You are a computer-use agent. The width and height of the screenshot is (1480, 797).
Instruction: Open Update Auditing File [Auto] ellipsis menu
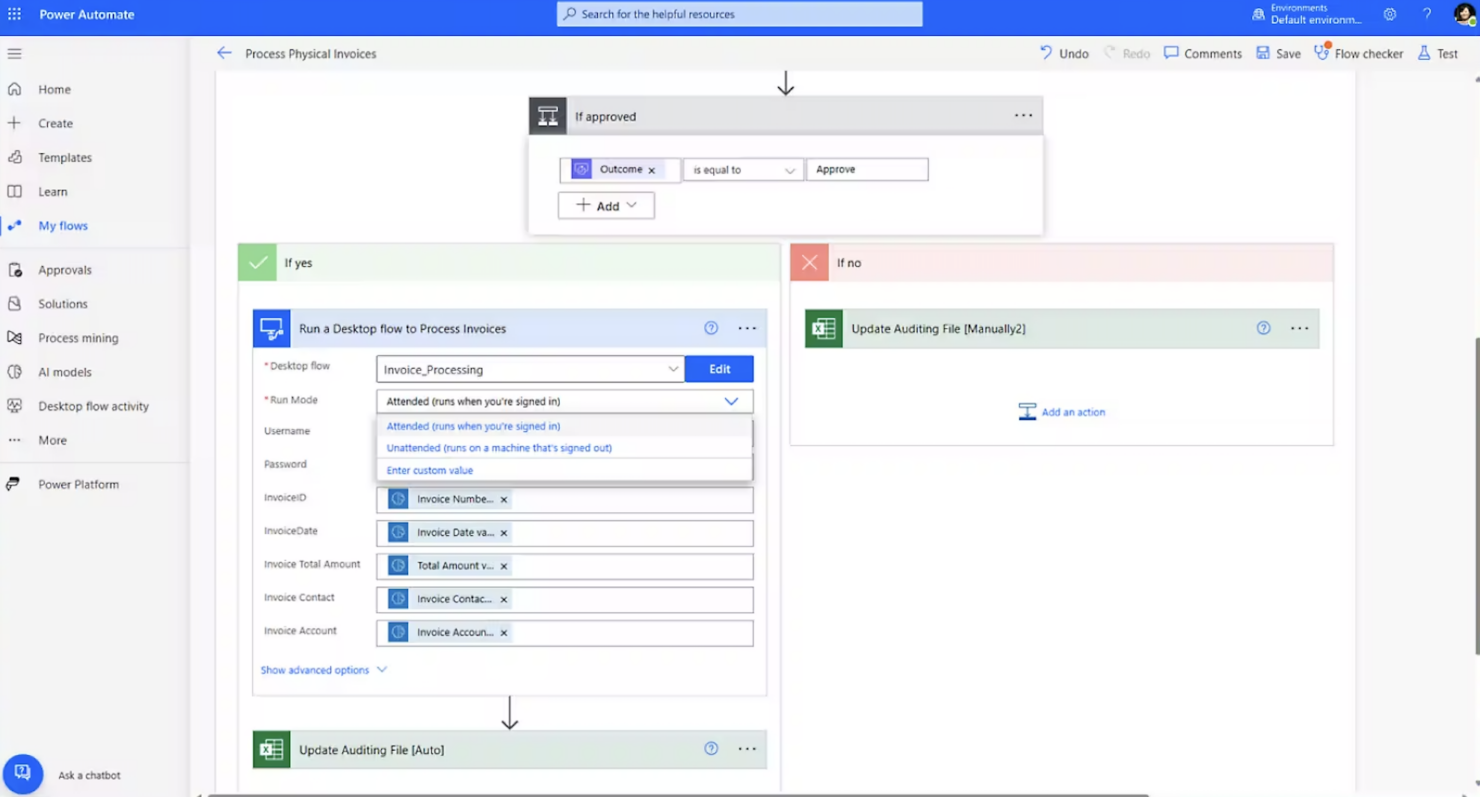[x=747, y=748]
